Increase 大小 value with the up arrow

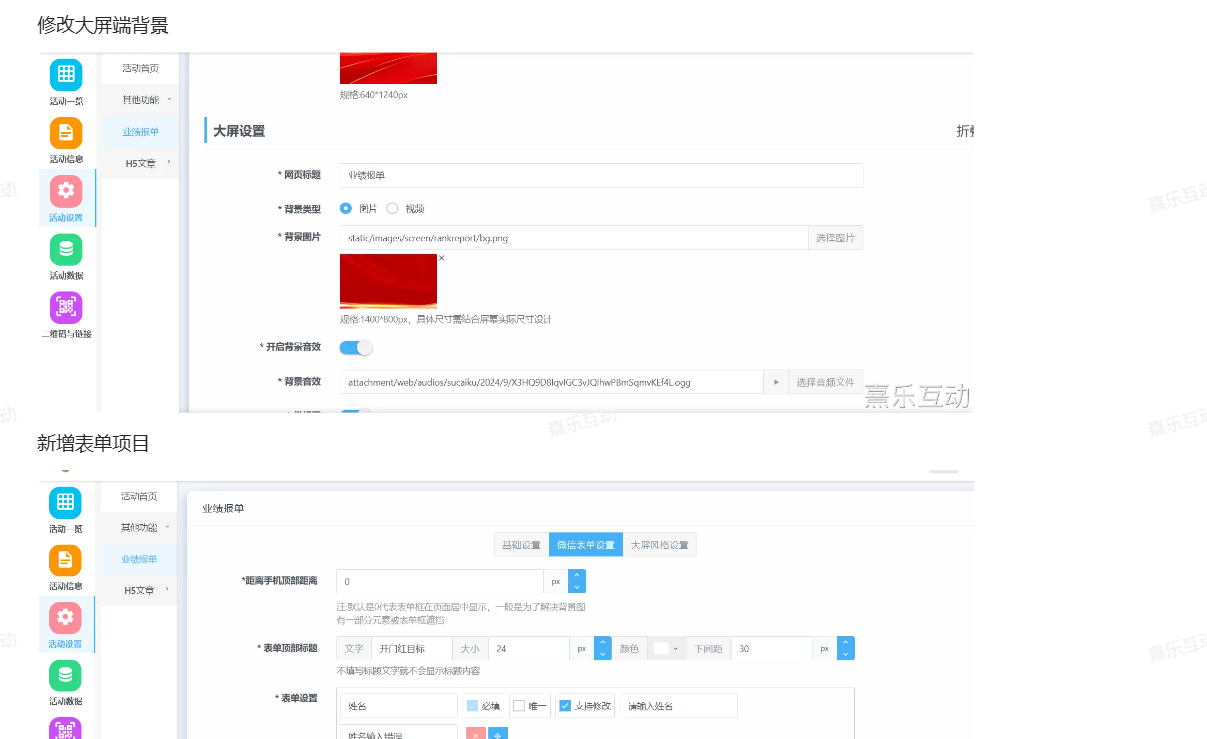pos(603,642)
